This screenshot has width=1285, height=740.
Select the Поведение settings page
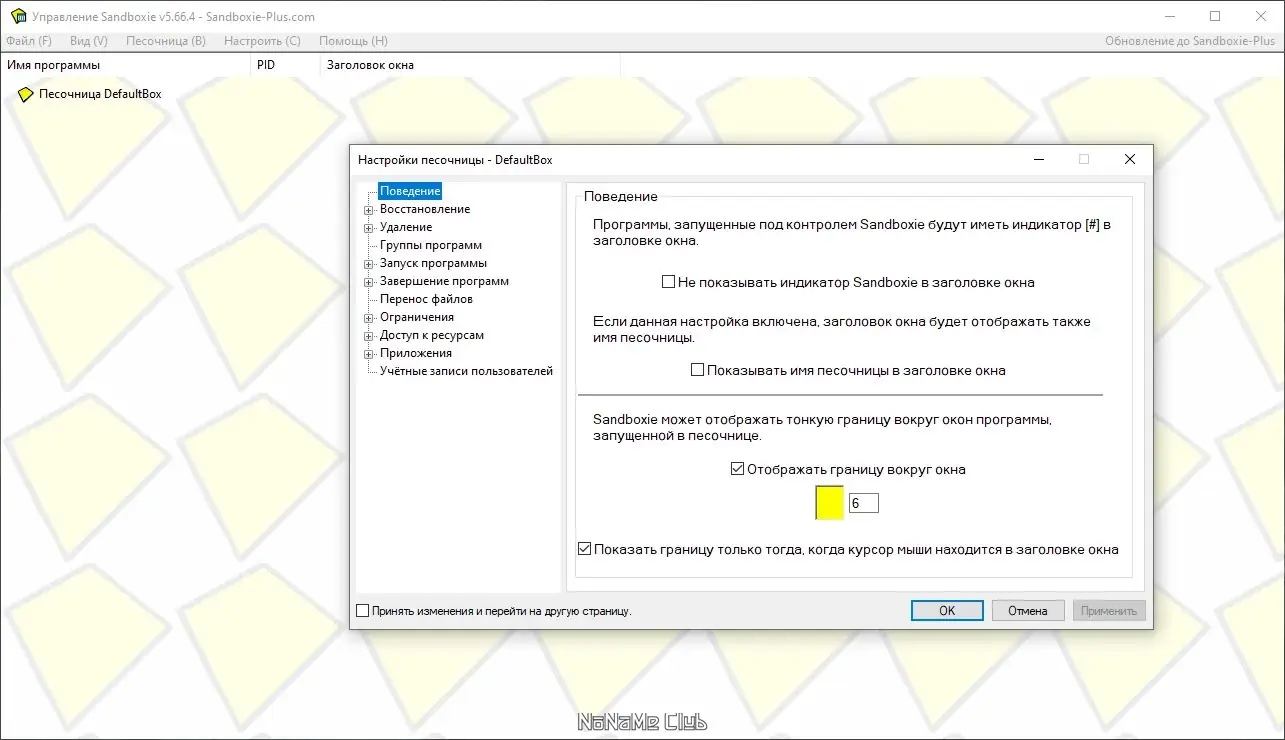(x=410, y=191)
